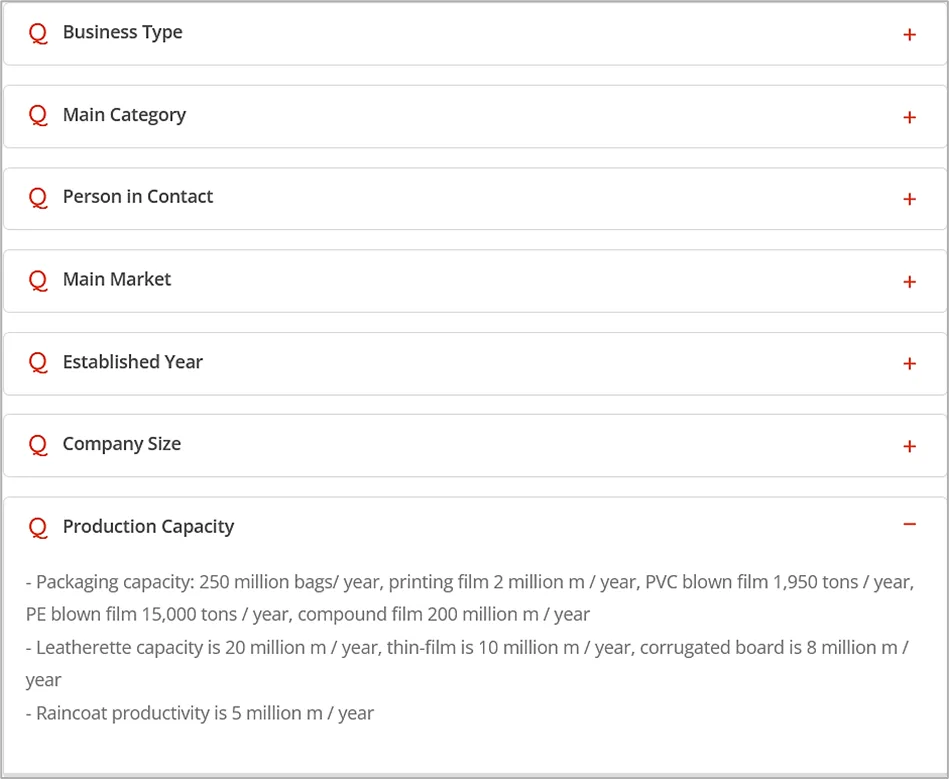Select the Main Category heading

(x=124, y=115)
